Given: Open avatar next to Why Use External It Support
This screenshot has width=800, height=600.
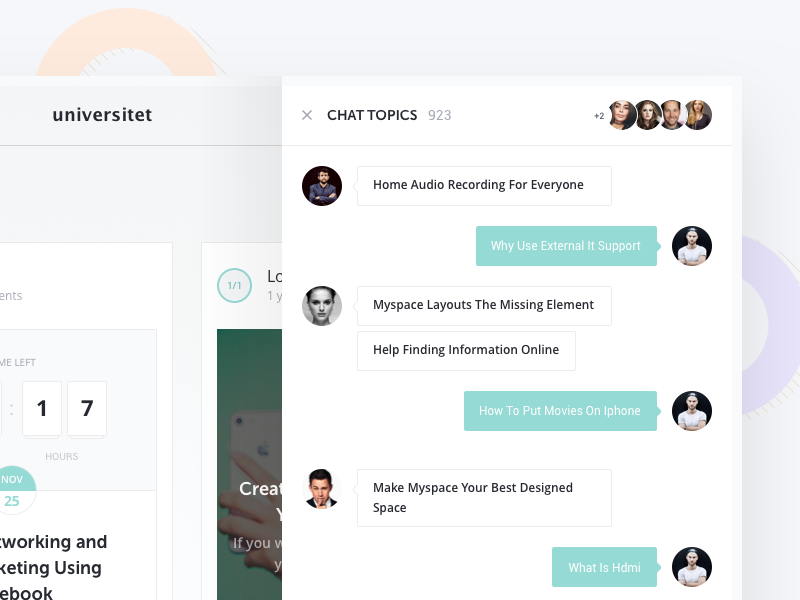Looking at the screenshot, I should [x=691, y=245].
